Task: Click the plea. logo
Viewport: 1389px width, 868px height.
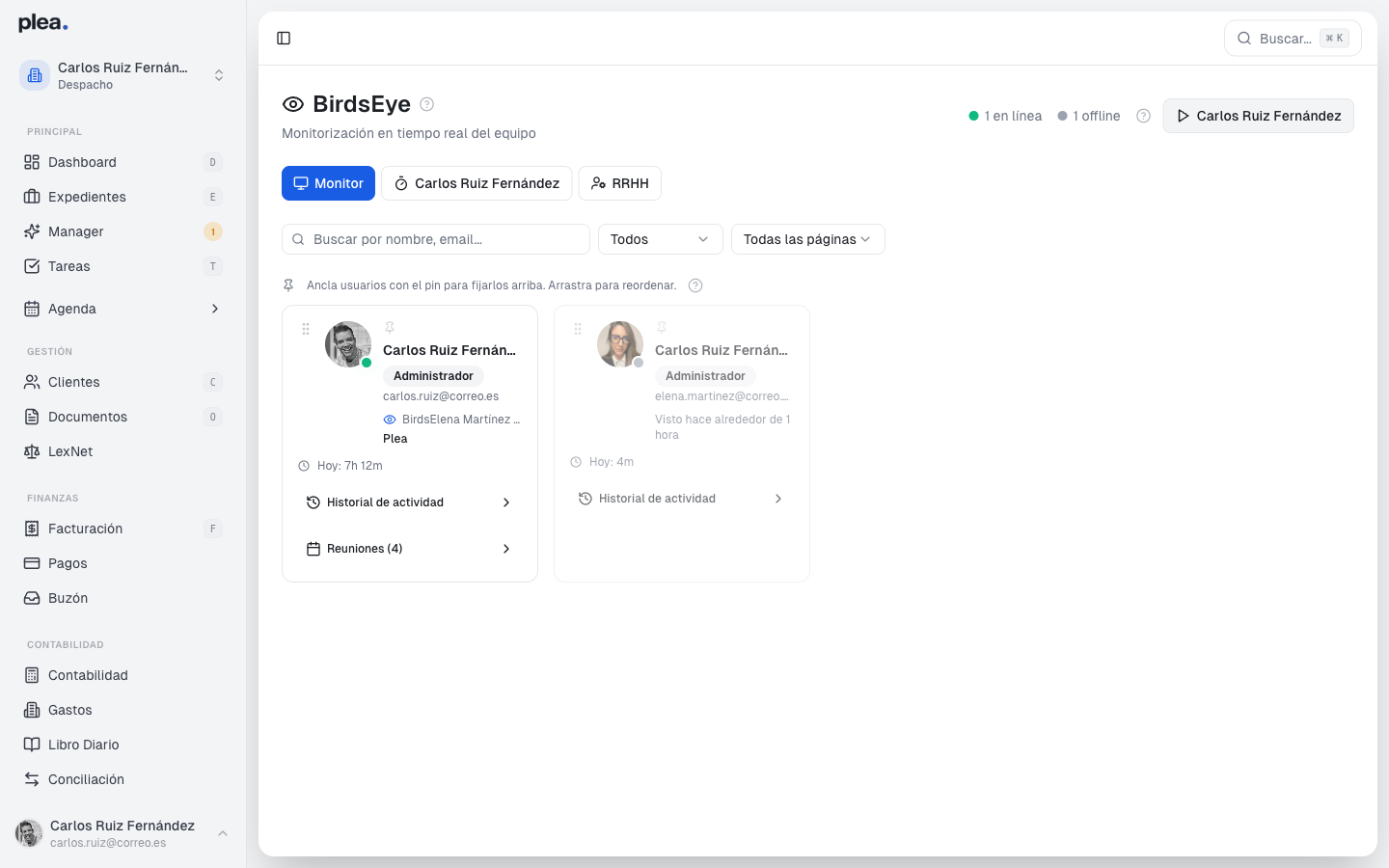Action: pyautogui.click(x=43, y=23)
